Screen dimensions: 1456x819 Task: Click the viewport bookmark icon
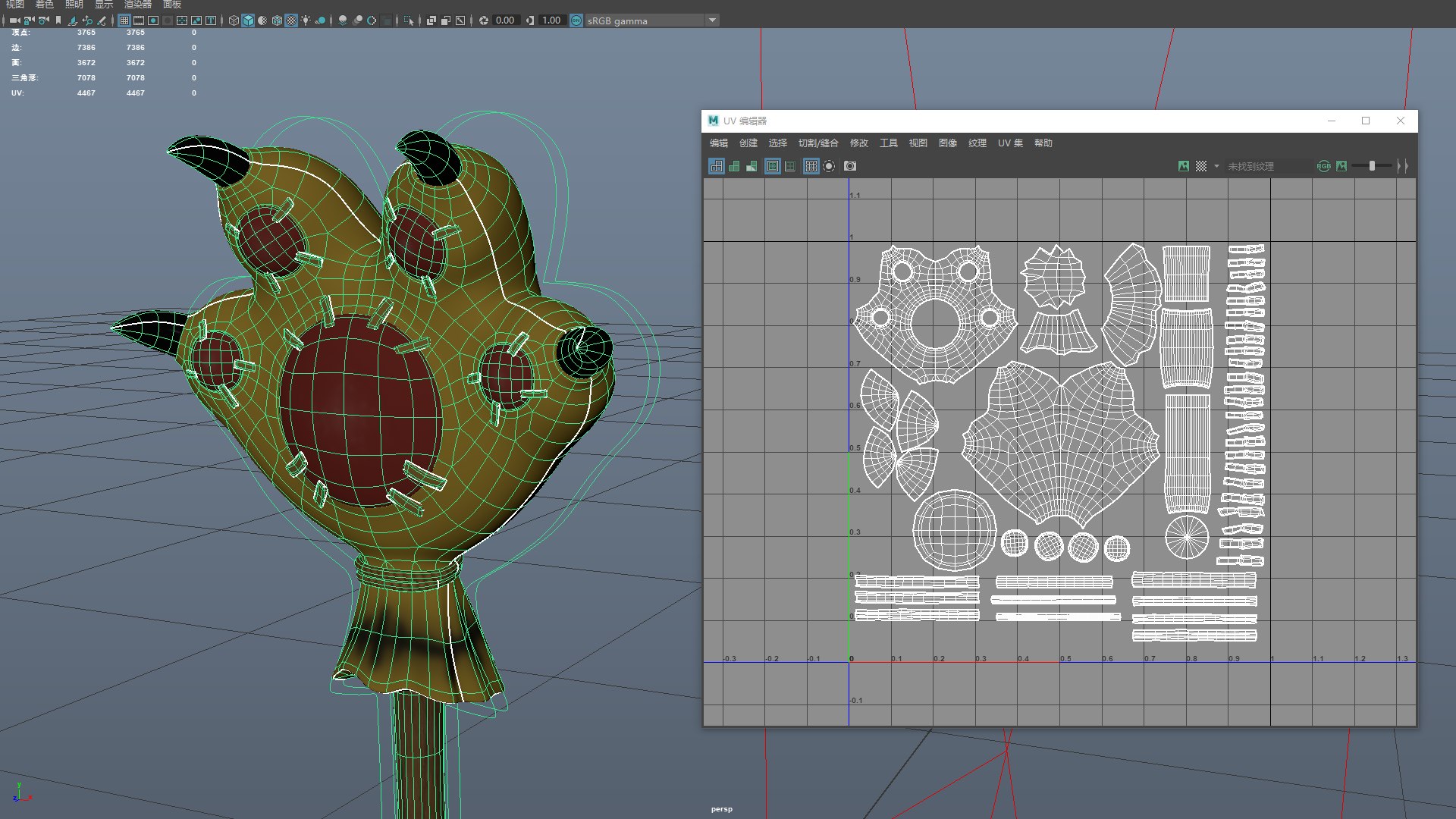(x=58, y=20)
